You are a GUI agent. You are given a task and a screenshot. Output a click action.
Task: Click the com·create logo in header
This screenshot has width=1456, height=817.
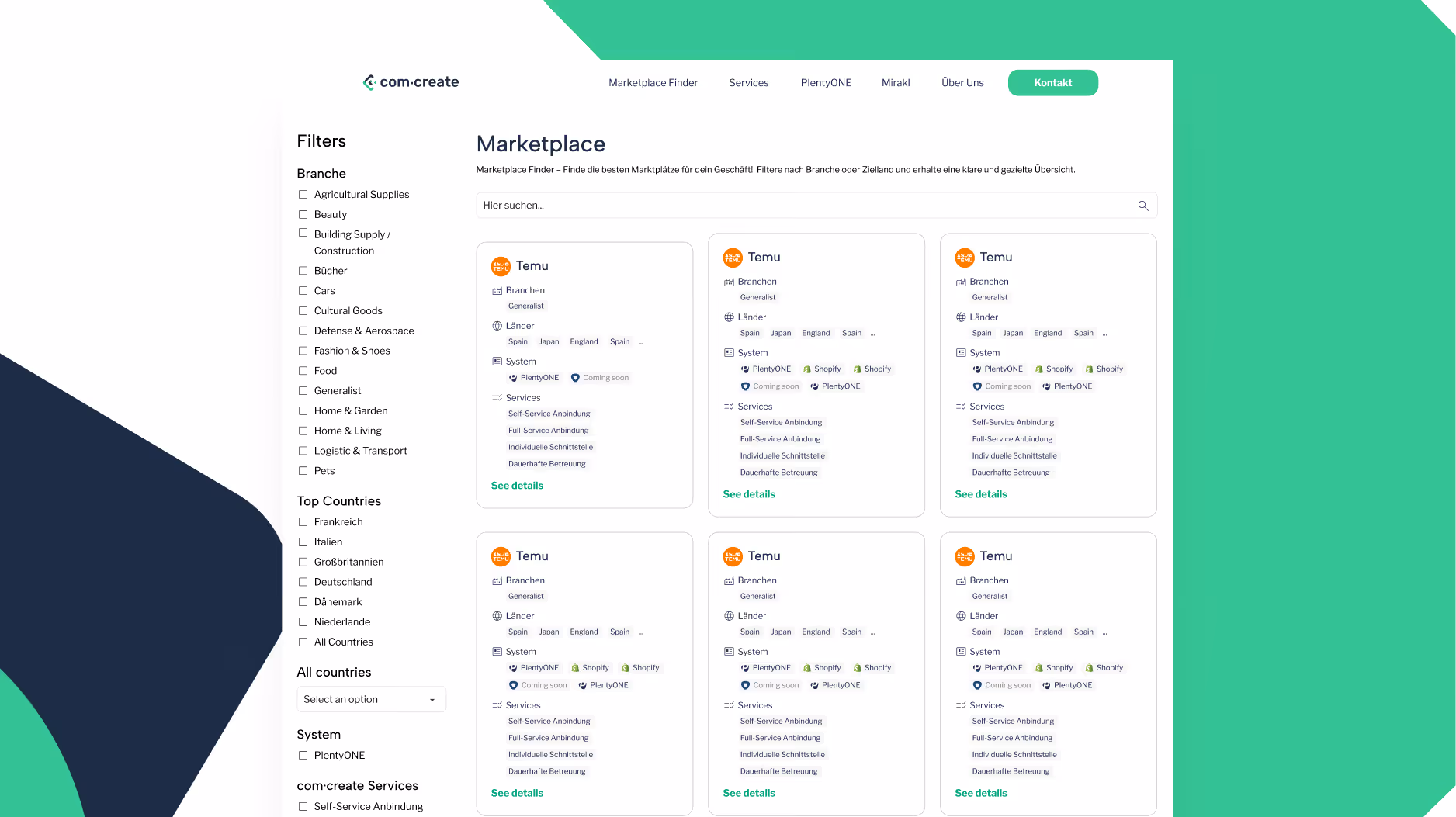click(x=411, y=82)
